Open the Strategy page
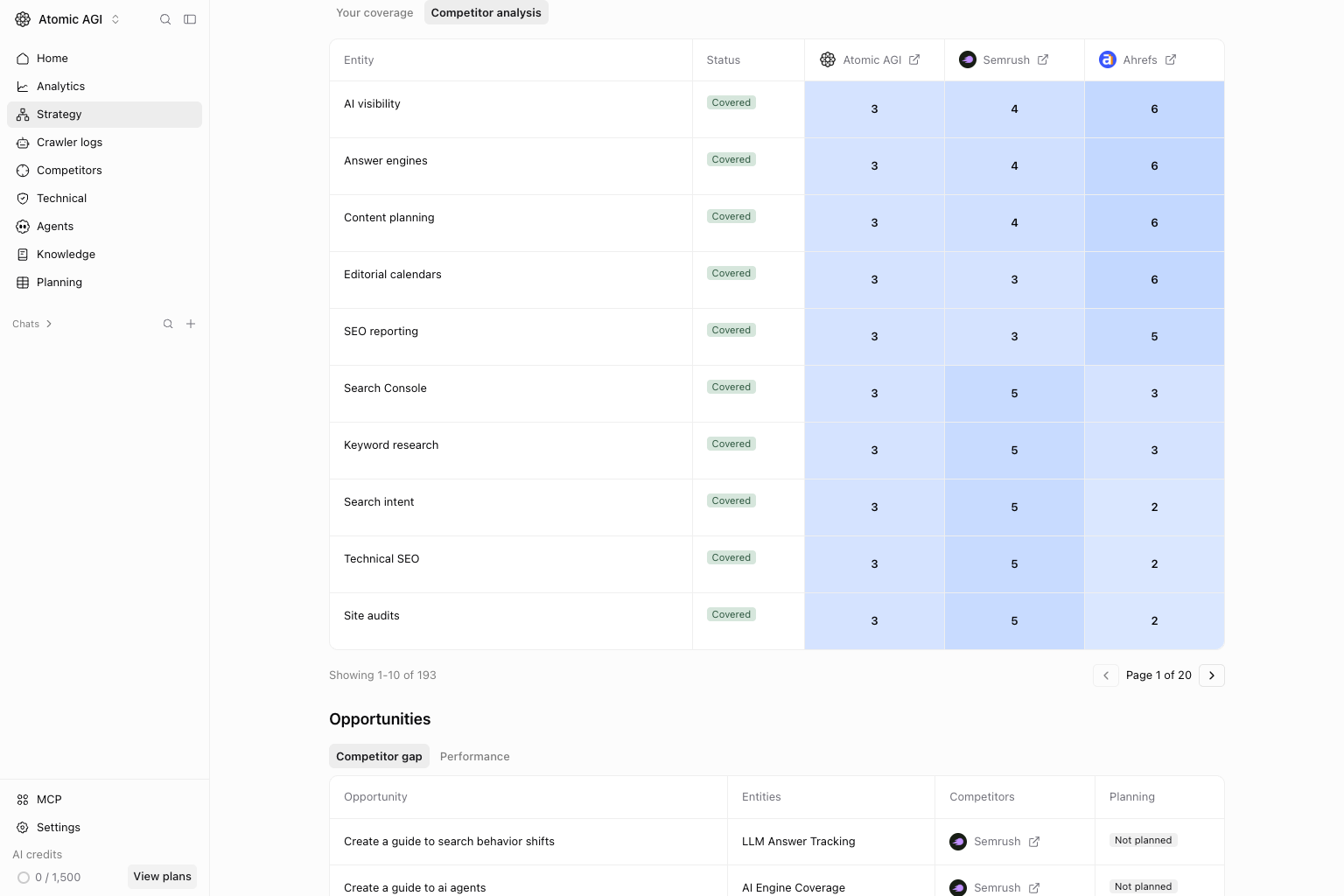This screenshot has width=1344, height=896. [104, 115]
